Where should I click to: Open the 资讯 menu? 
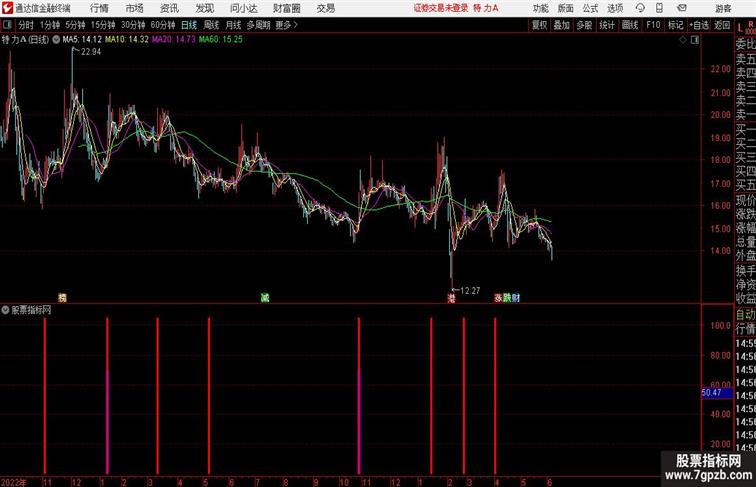(169, 8)
